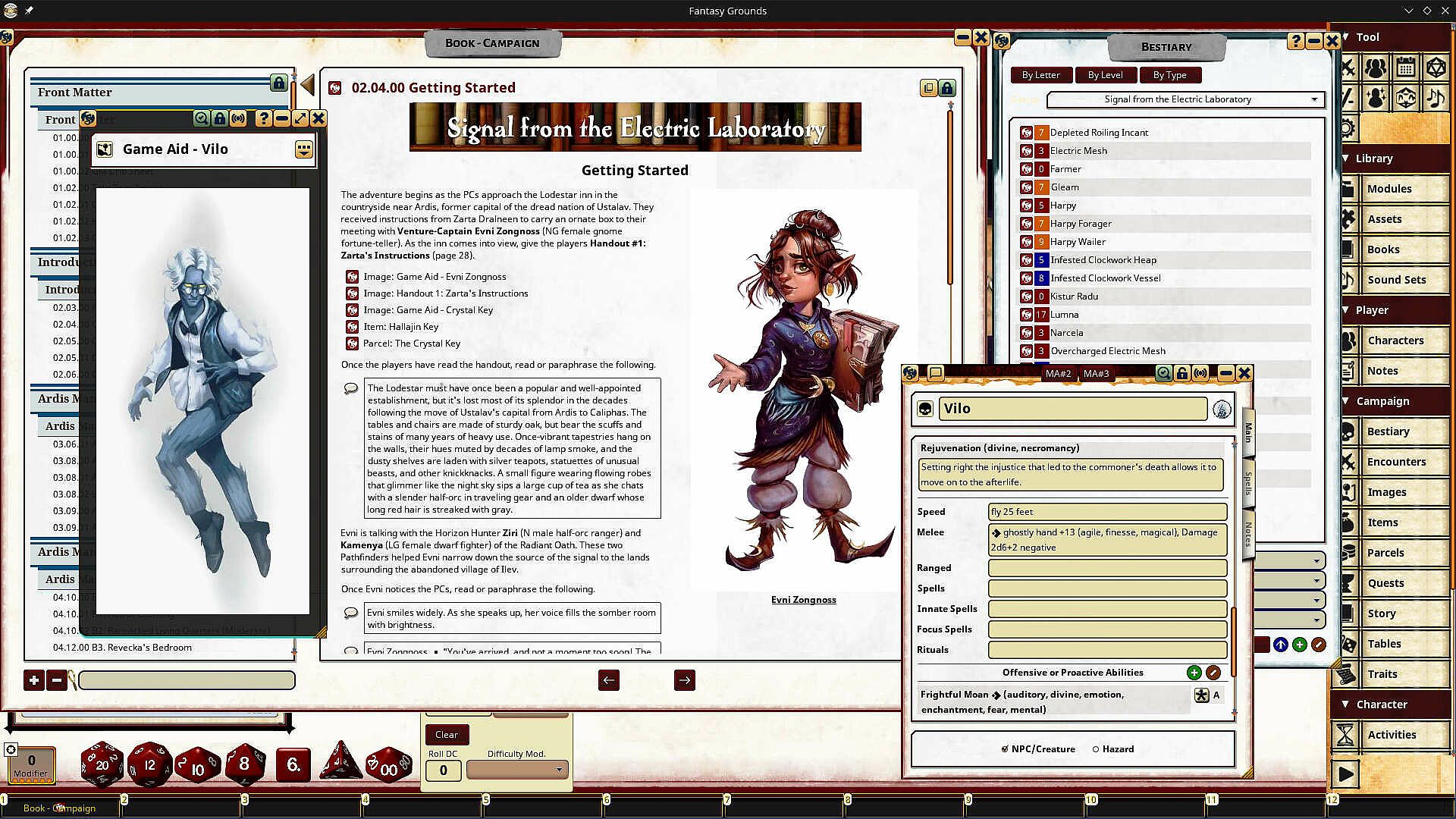Switch to By Type bestiary tab

tap(1169, 75)
